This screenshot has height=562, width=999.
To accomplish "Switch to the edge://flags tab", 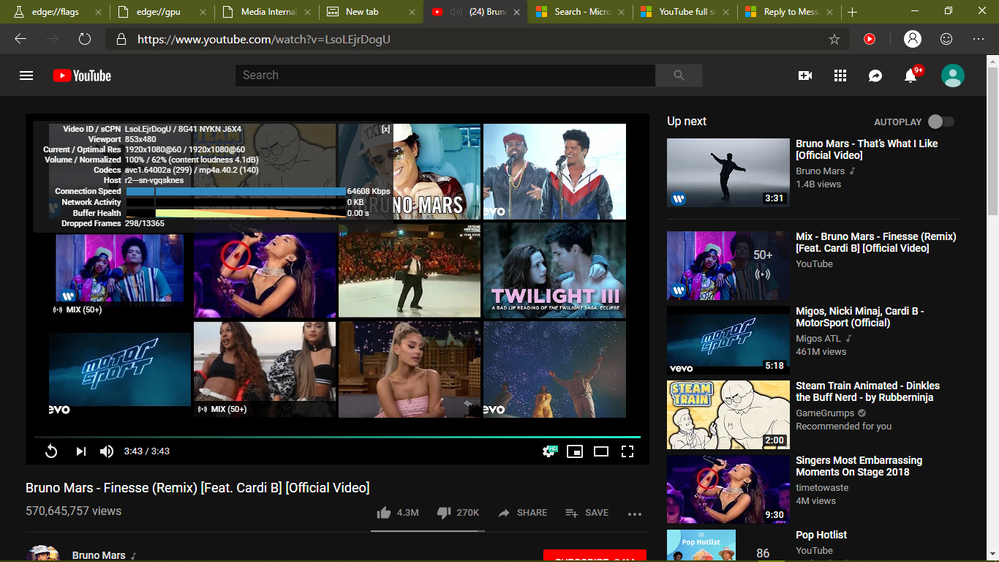I will (x=55, y=11).
